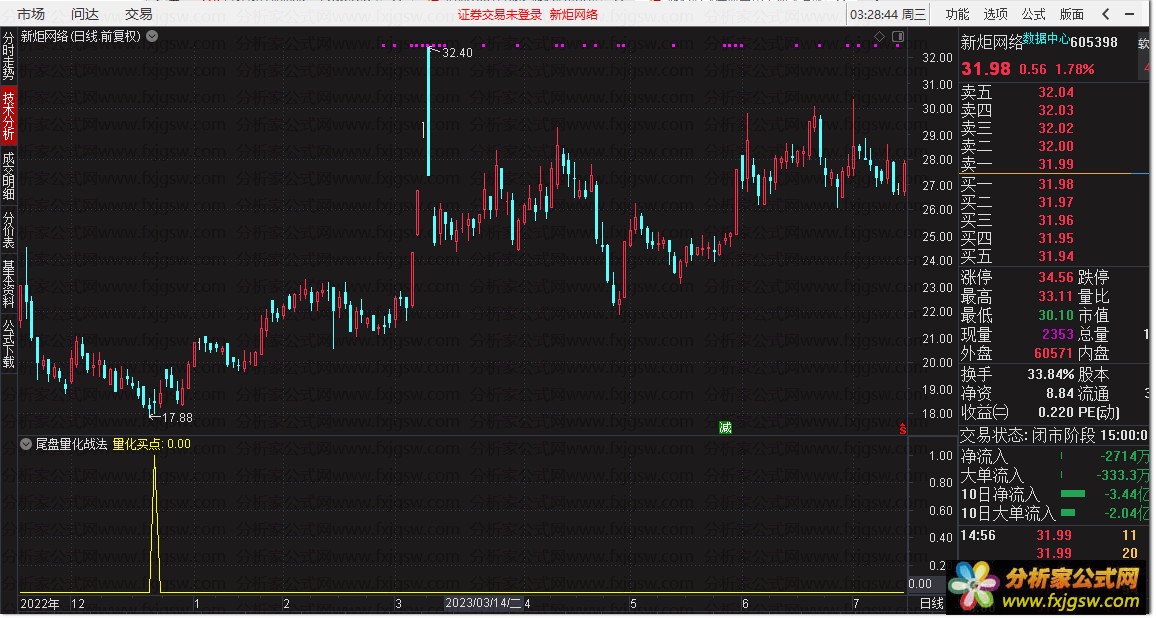Click the 卖三 price 32.02
The image size is (1156, 618).
pos(1056,128)
